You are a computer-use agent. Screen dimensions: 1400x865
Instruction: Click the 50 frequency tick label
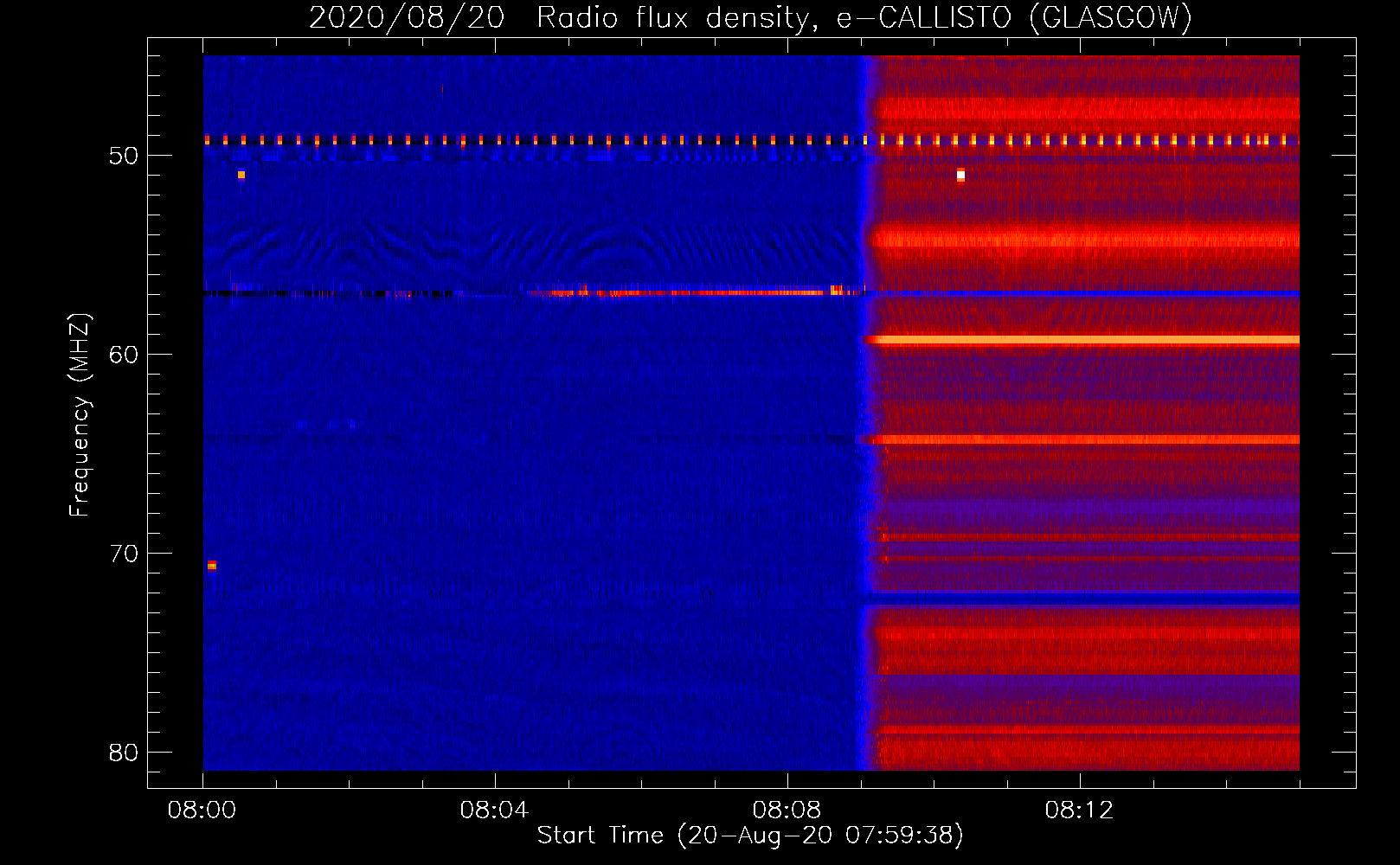(x=124, y=156)
